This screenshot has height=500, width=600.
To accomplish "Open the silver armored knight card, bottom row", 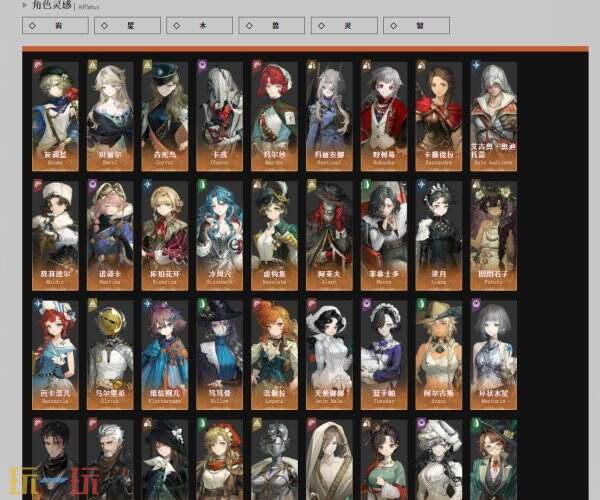I will (x=274, y=459).
